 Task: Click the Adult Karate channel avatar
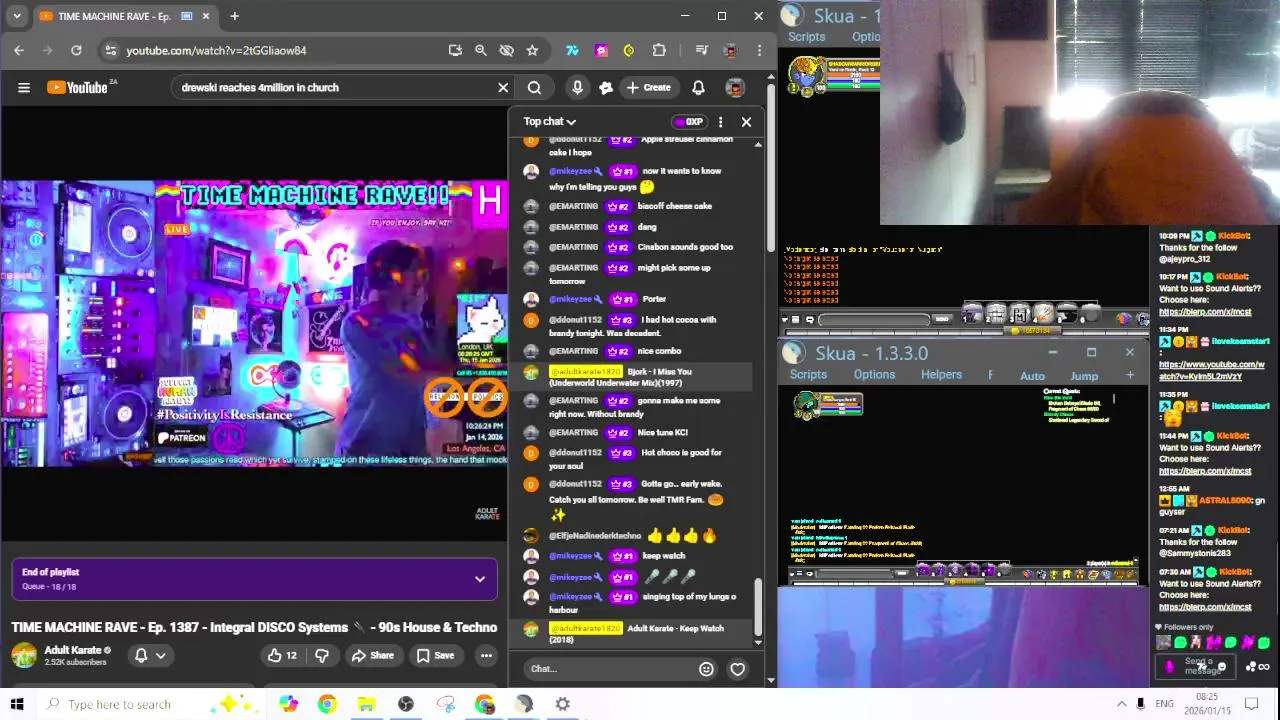click(x=24, y=656)
